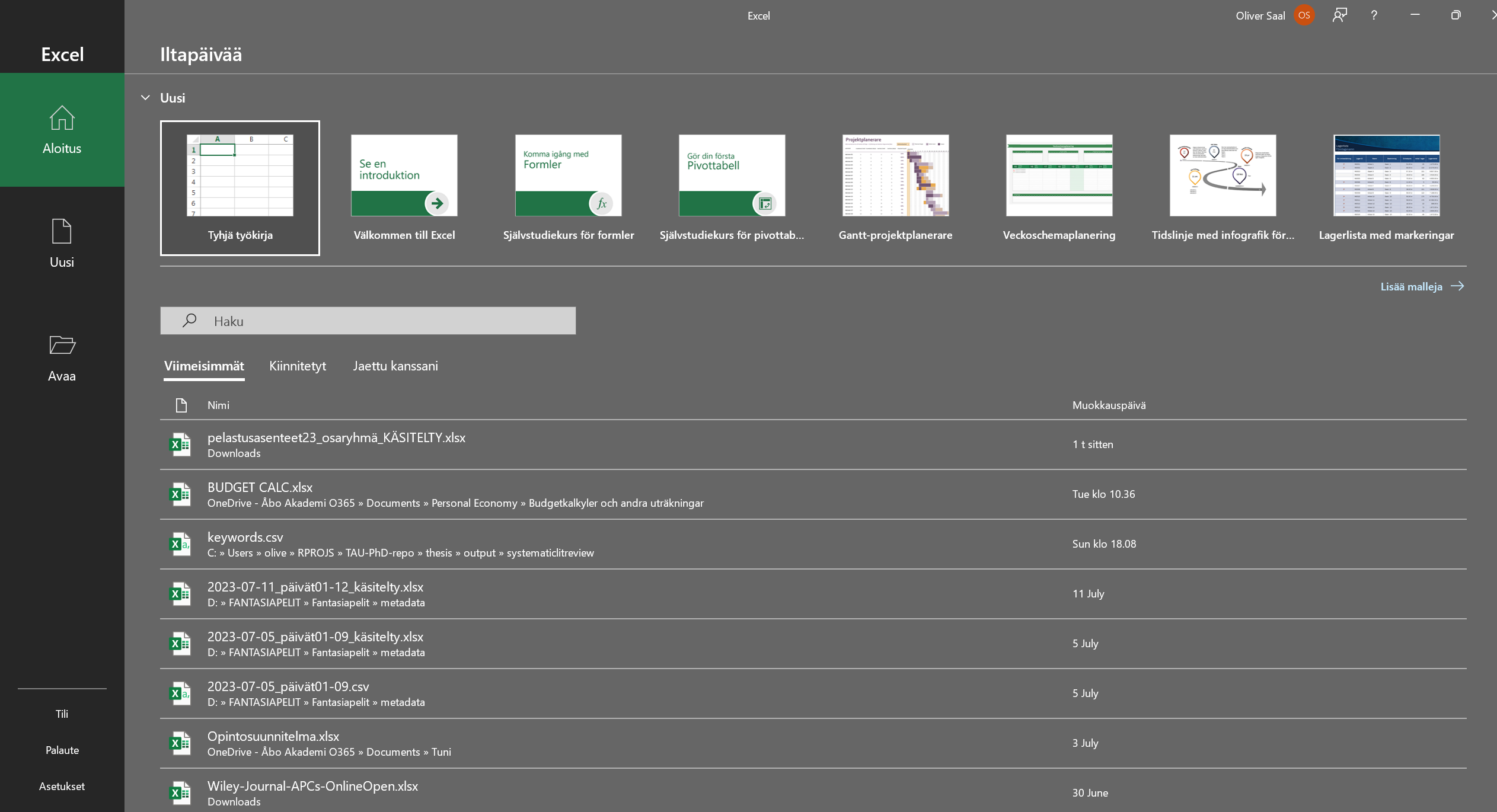Open the feedback person icon

point(1339,15)
